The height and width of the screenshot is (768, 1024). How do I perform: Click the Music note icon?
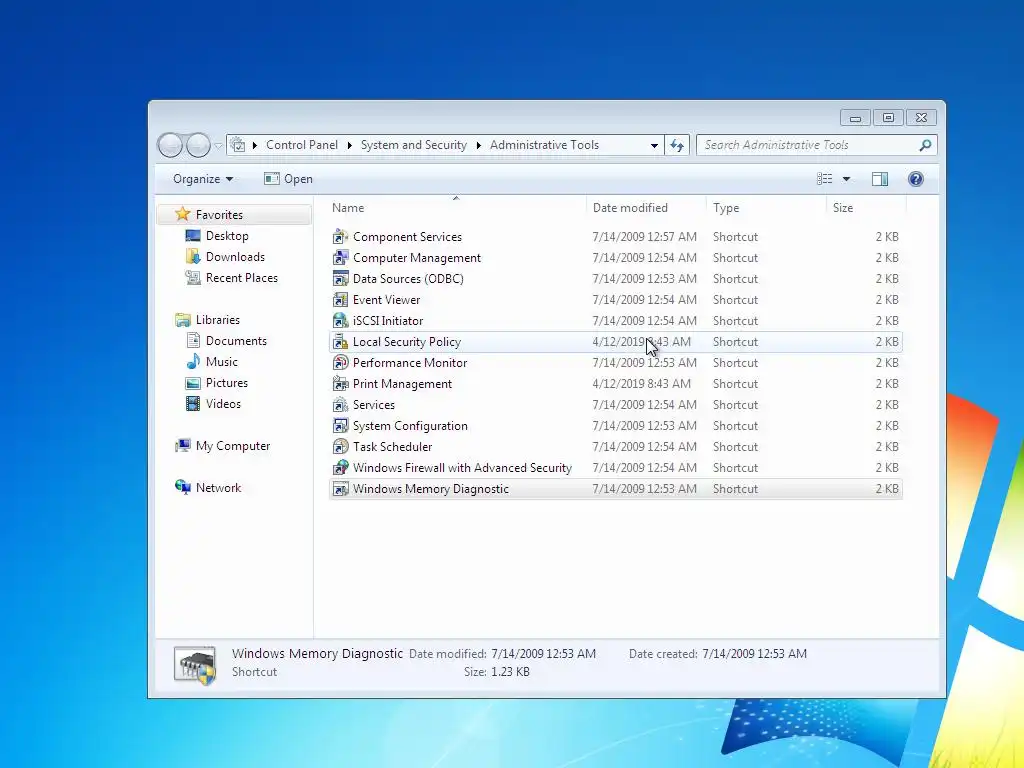pyautogui.click(x=193, y=362)
